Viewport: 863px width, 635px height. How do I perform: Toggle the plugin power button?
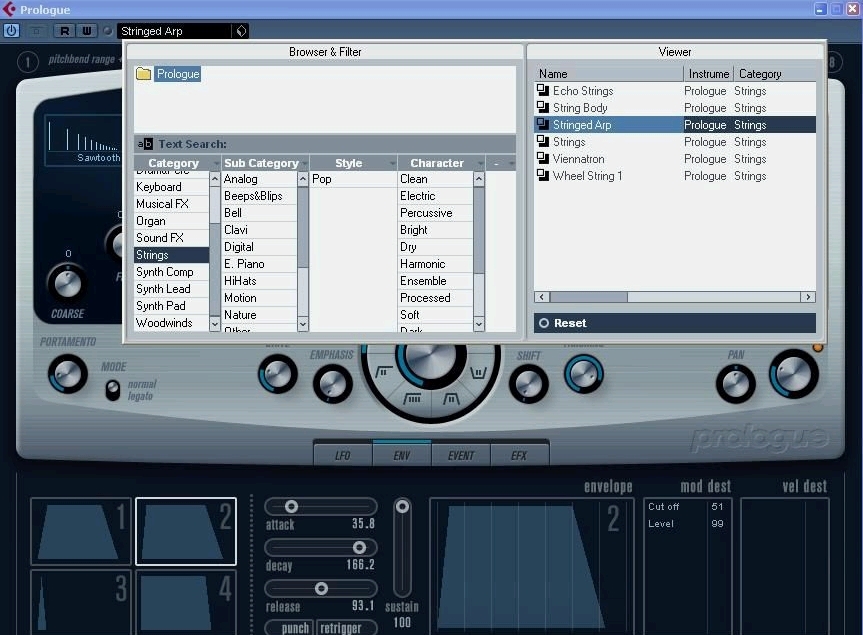pyautogui.click(x=11, y=31)
